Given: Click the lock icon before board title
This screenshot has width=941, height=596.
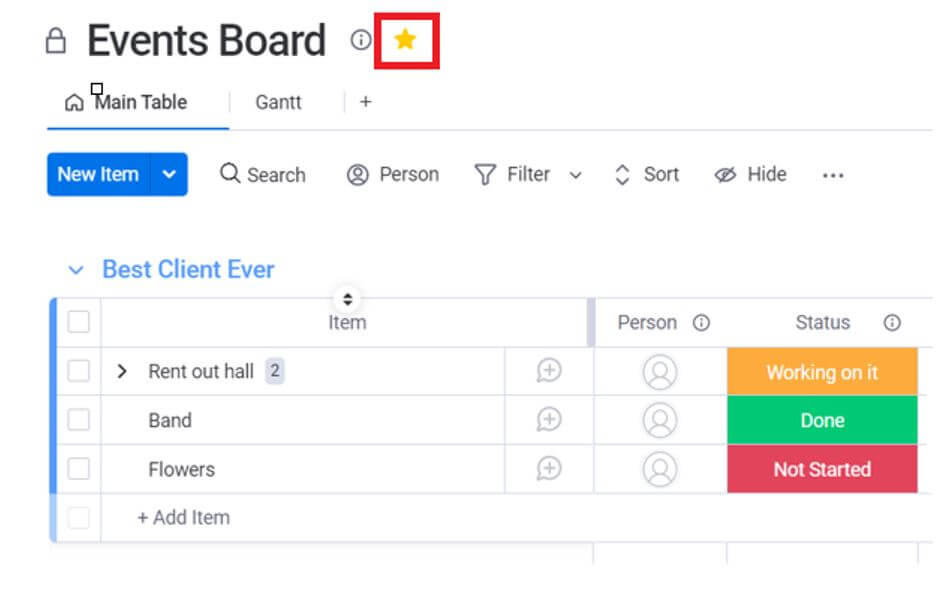Looking at the screenshot, I should click(x=56, y=41).
